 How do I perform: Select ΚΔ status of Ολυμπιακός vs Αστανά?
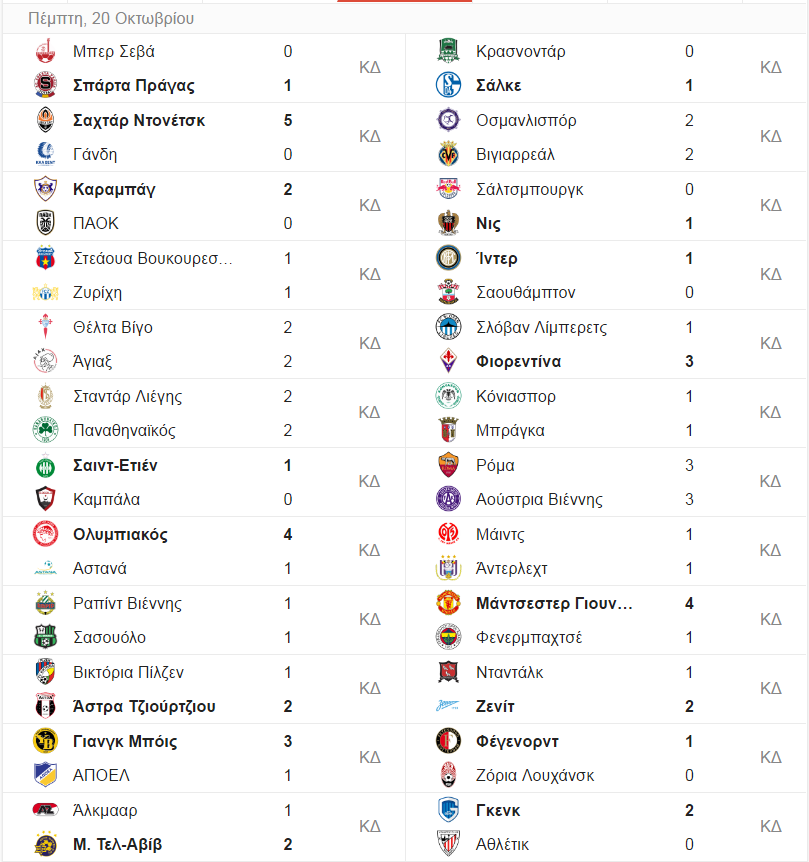369,550
